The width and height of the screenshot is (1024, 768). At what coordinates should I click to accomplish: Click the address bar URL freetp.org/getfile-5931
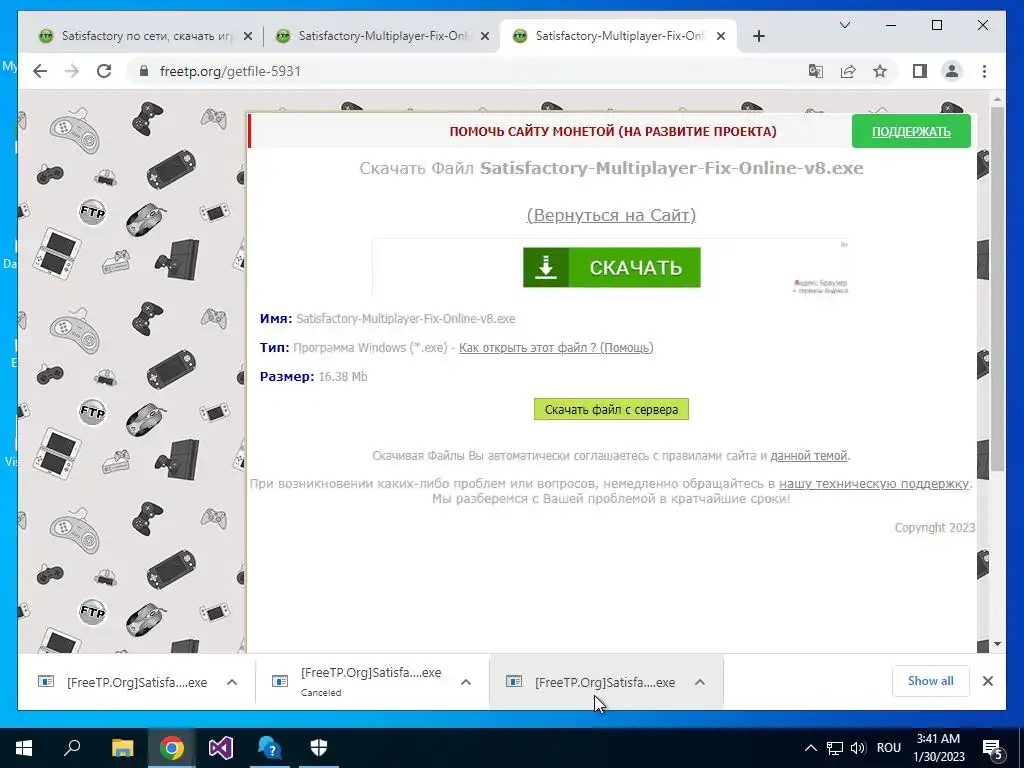coord(230,71)
